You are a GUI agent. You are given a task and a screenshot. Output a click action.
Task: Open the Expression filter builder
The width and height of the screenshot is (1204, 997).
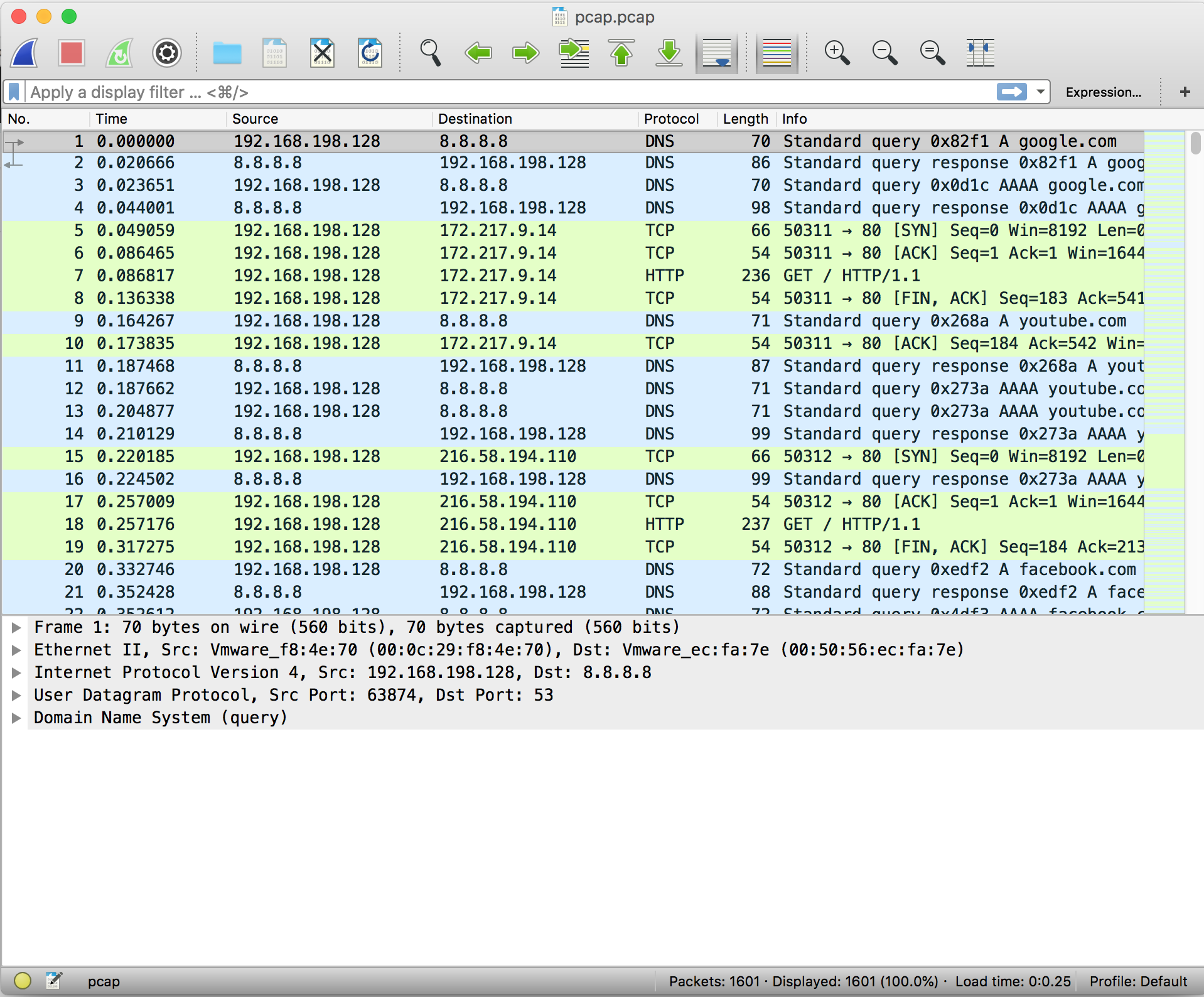(1104, 92)
